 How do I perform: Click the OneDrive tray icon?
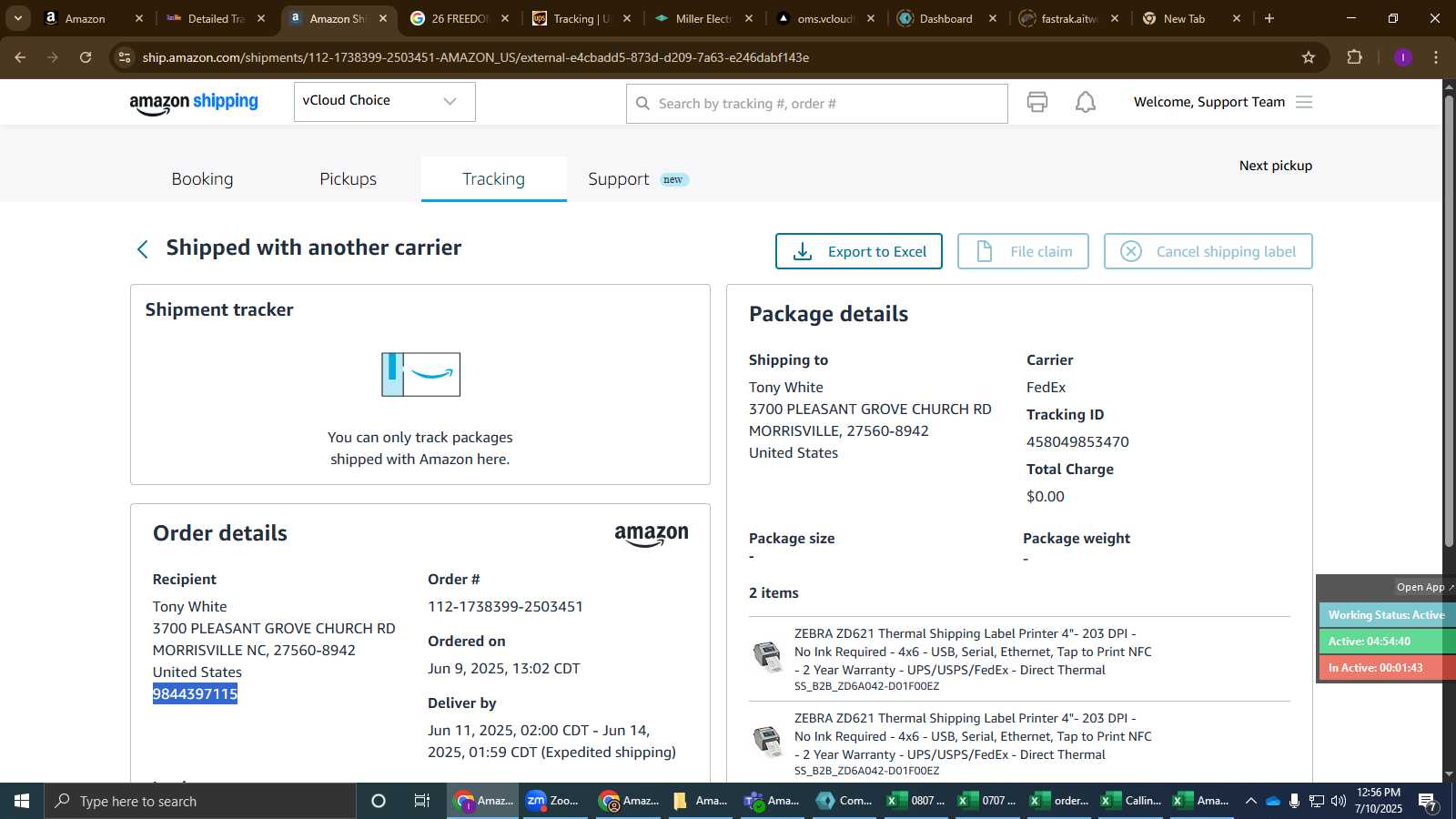(1273, 801)
